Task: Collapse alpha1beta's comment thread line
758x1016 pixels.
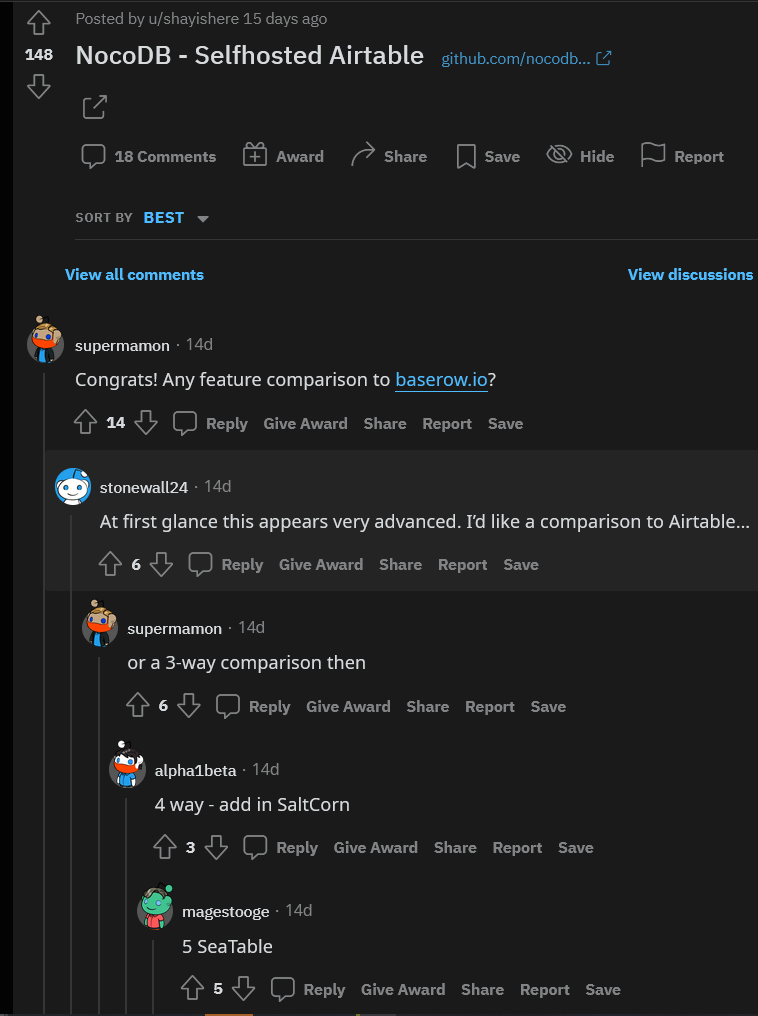Action: pos(126,900)
